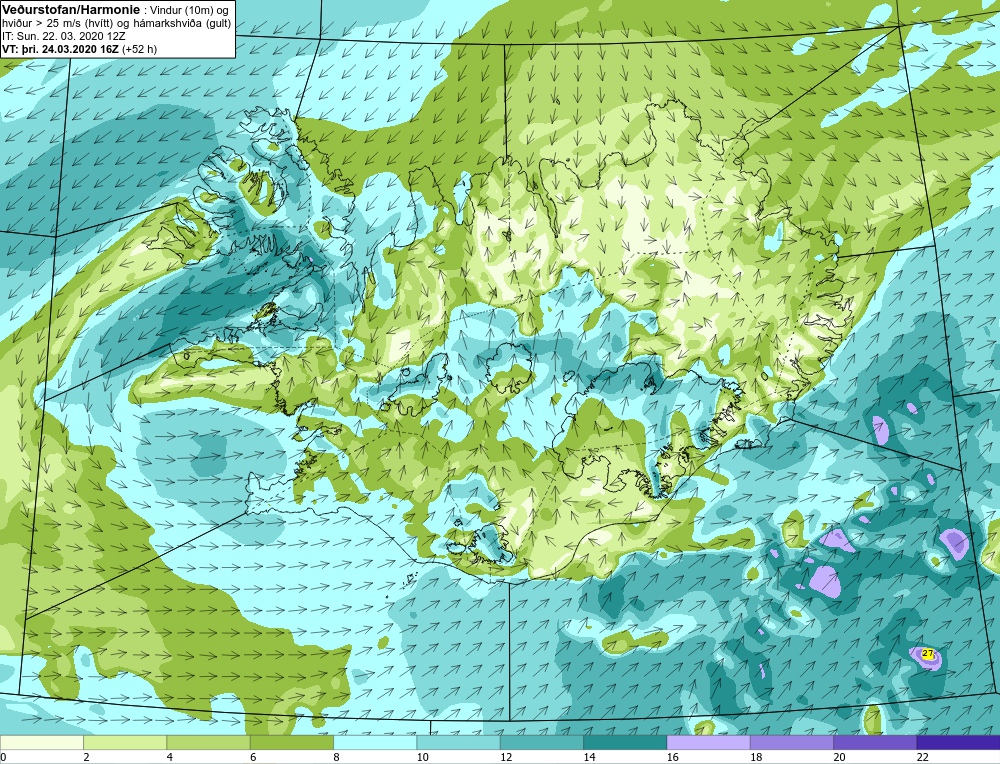Click the legend scale label '20'
Viewport: 1000px width, 764px height.
(839, 757)
